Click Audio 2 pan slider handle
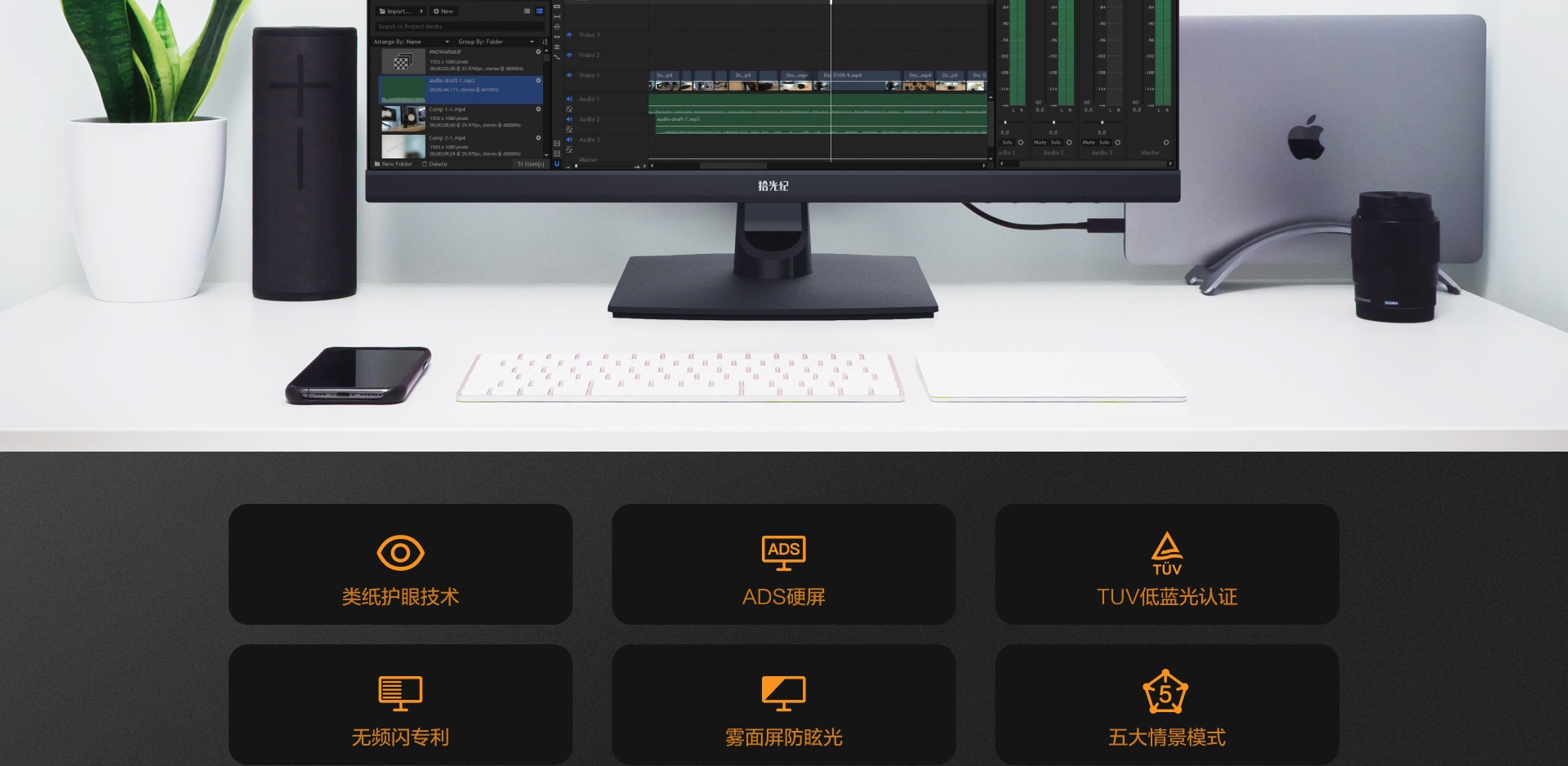Viewport: 1568px width, 766px height. (1053, 122)
